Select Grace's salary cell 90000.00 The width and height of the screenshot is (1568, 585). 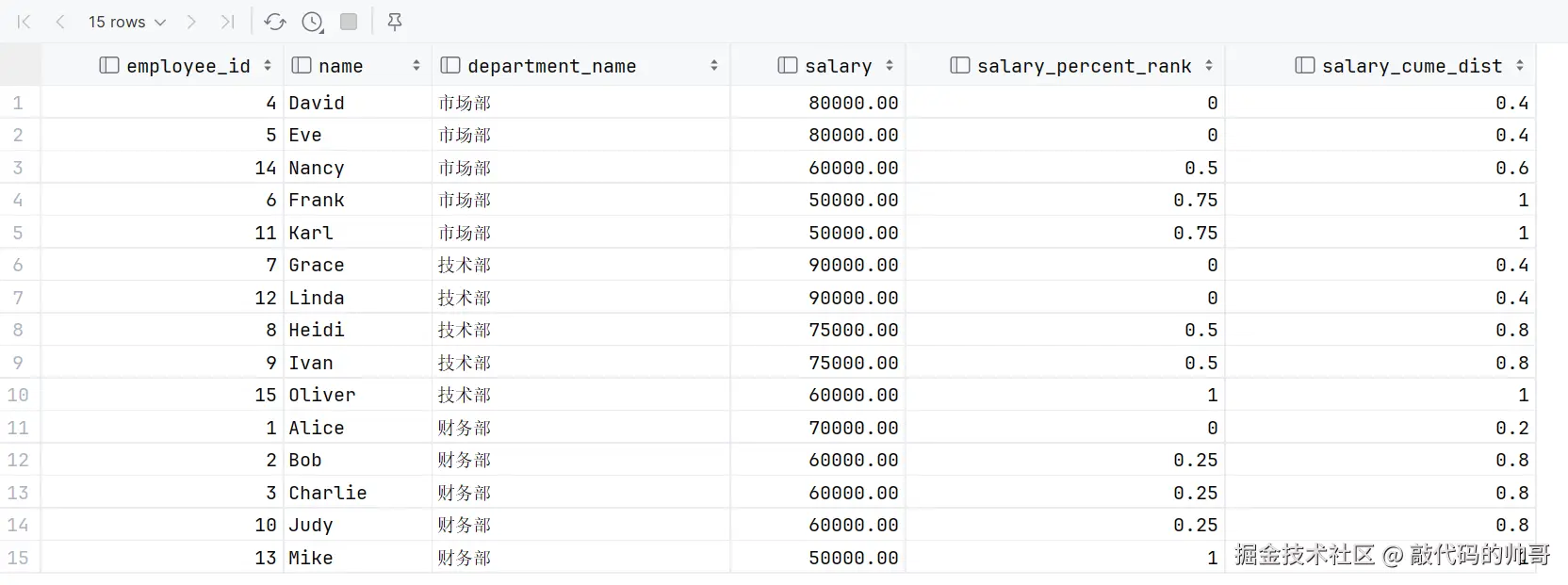click(853, 265)
